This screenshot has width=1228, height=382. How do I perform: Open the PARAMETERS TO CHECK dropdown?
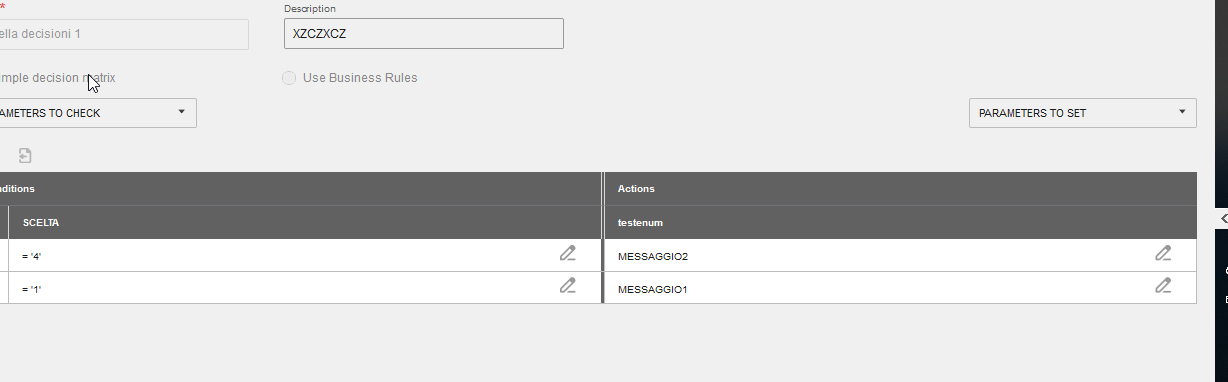98,113
